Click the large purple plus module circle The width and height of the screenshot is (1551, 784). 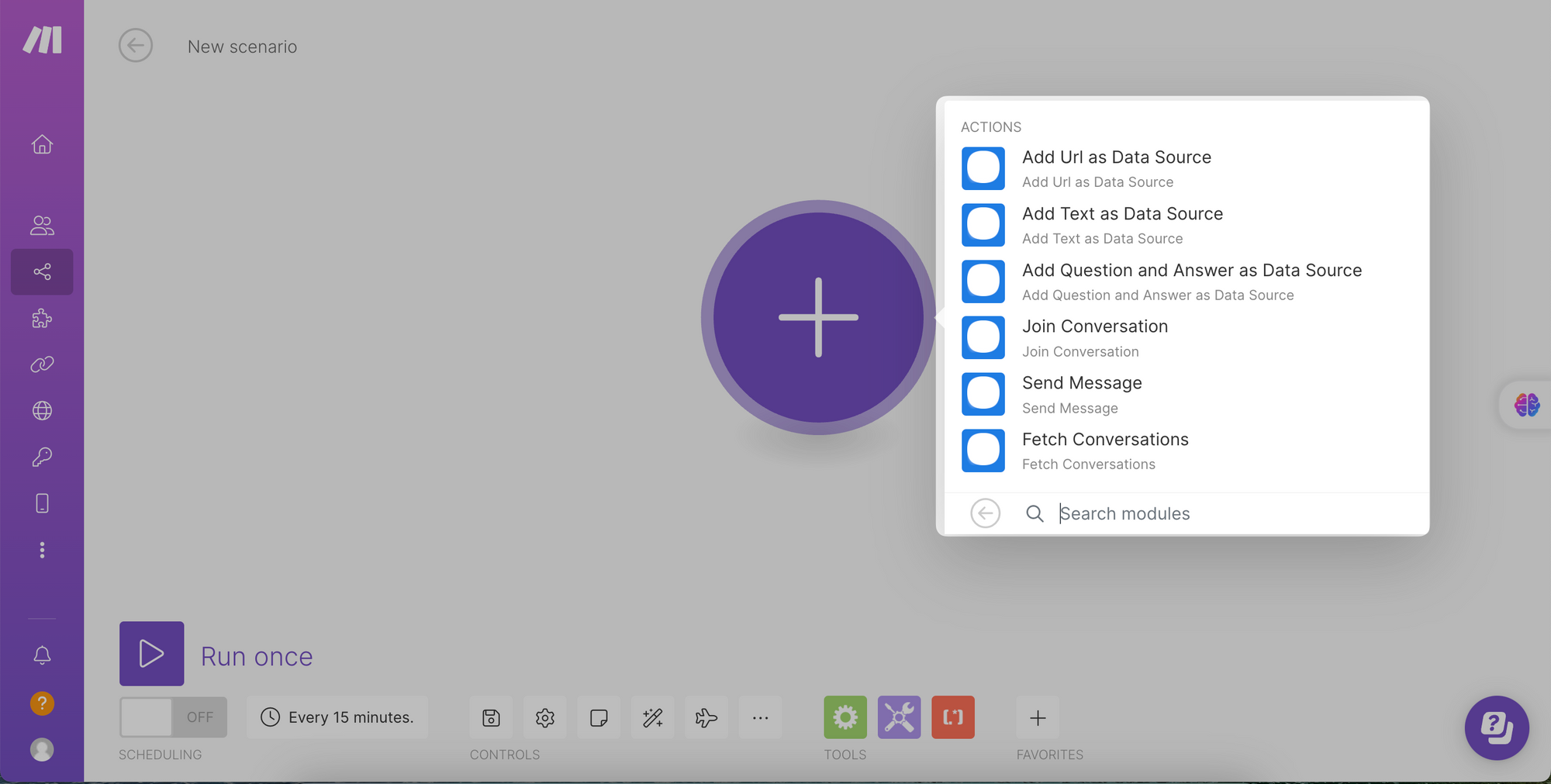818,317
